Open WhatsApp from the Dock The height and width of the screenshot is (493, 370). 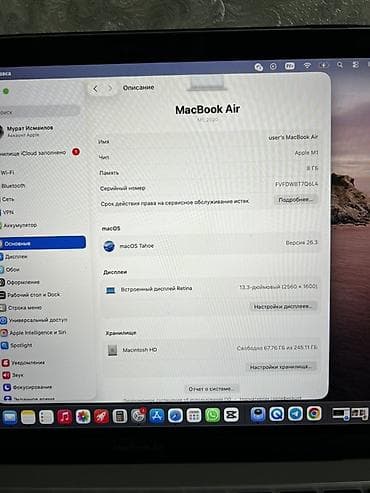click(x=213, y=415)
